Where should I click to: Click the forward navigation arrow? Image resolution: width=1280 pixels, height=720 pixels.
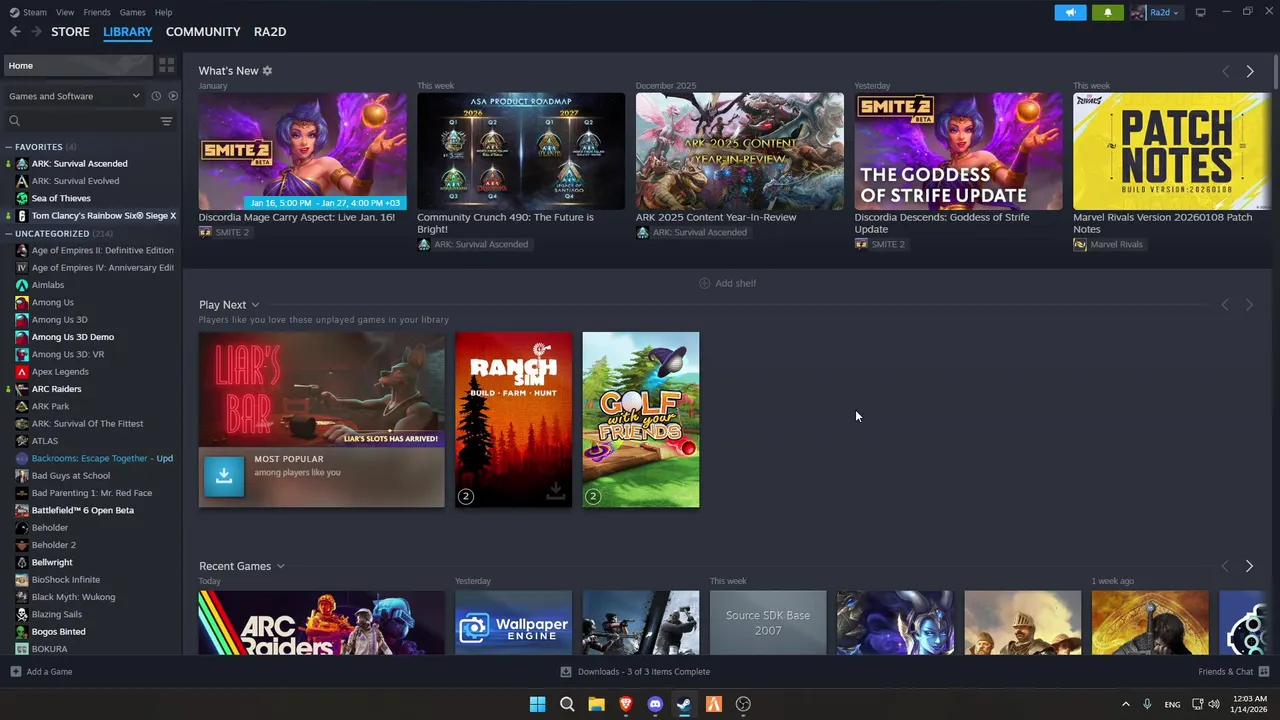36,32
